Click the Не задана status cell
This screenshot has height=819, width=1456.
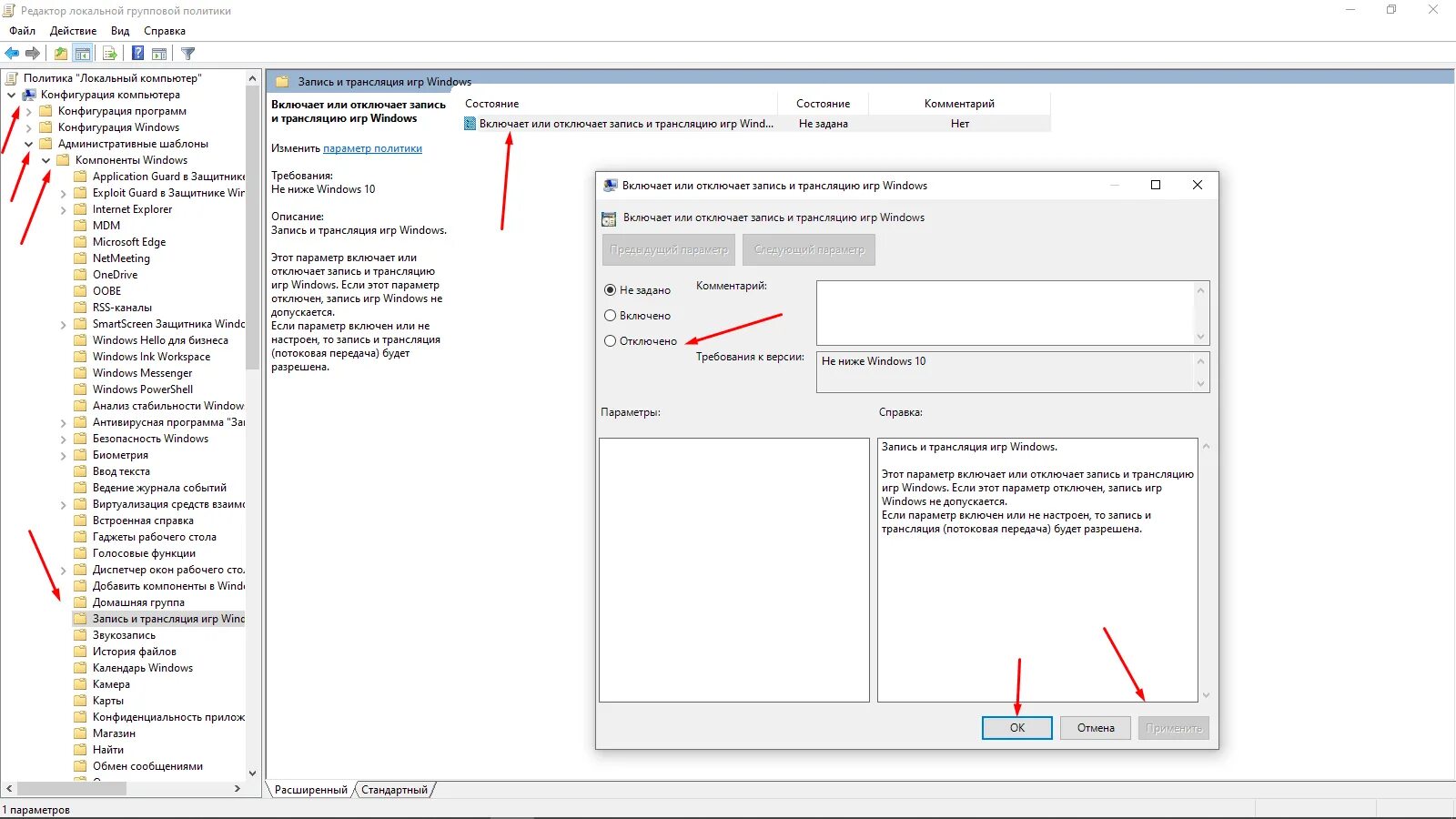(x=823, y=124)
